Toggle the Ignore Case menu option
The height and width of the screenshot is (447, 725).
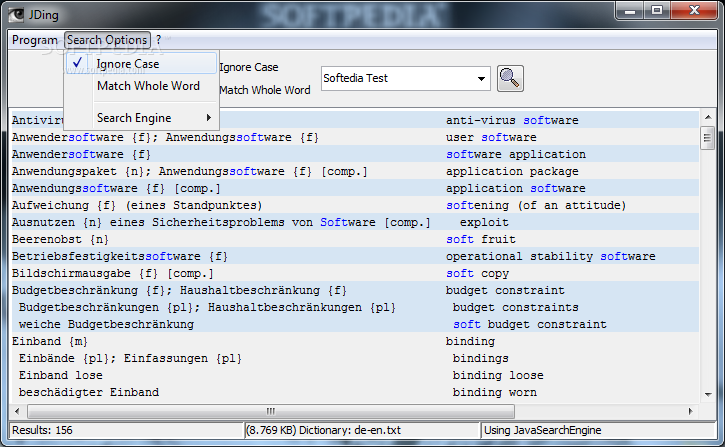pos(141,64)
